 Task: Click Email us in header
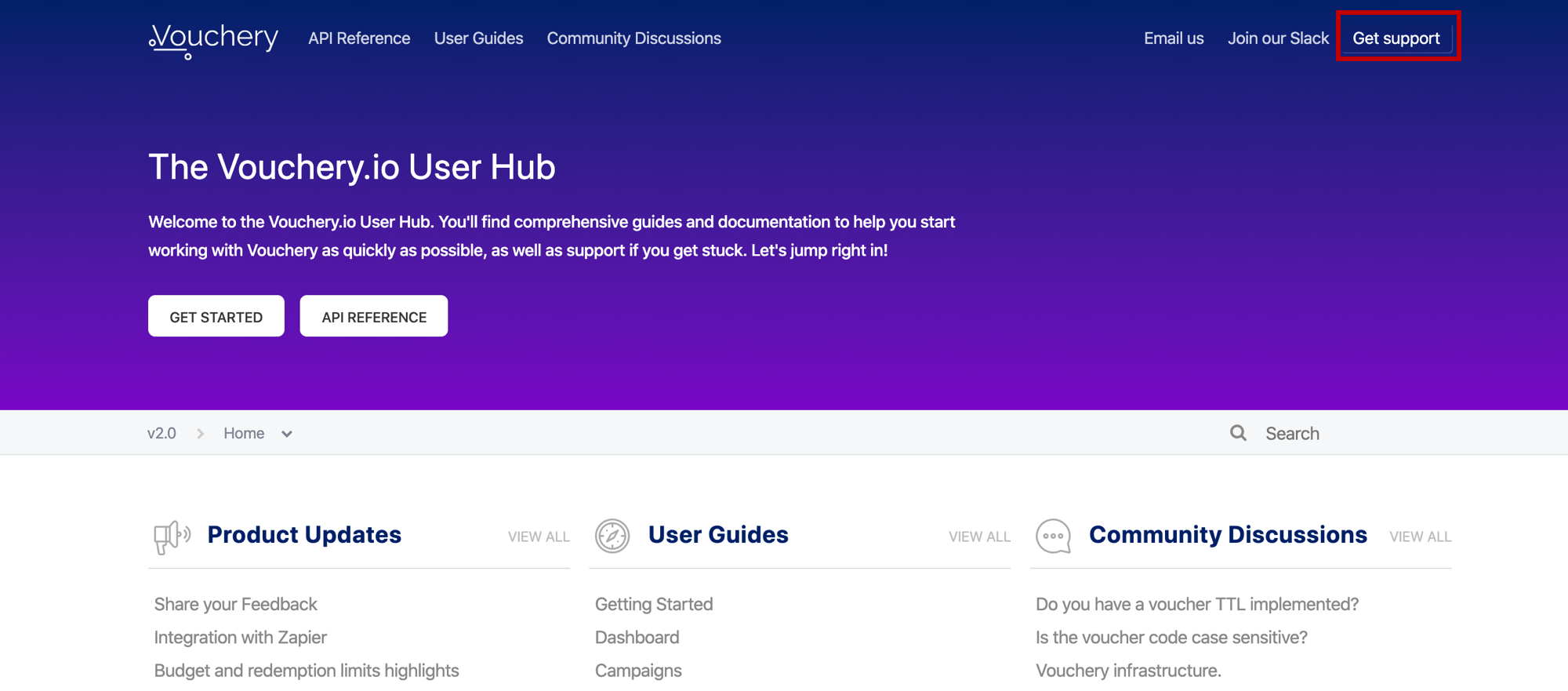tap(1174, 38)
